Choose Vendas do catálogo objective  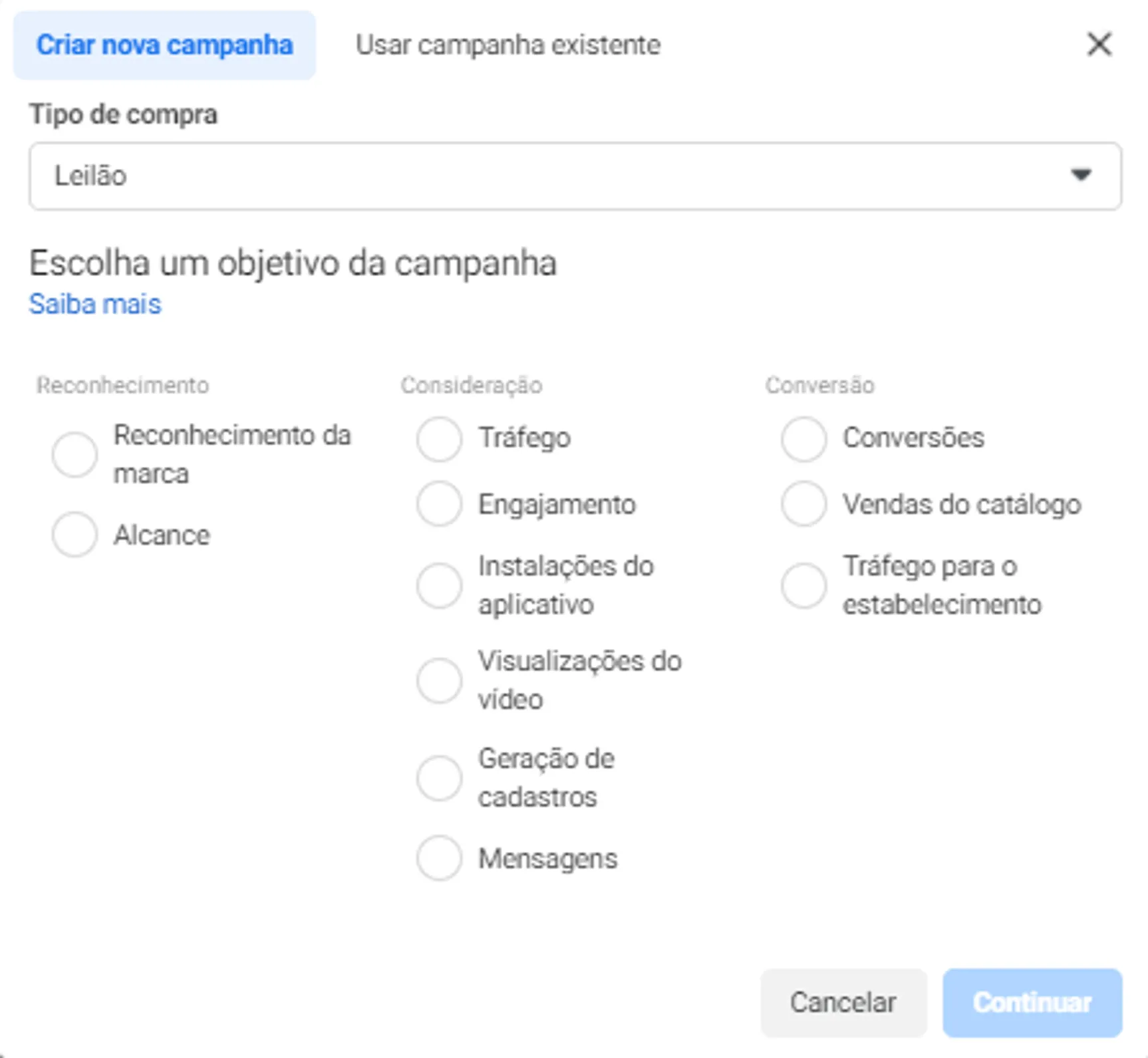[803, 504]
